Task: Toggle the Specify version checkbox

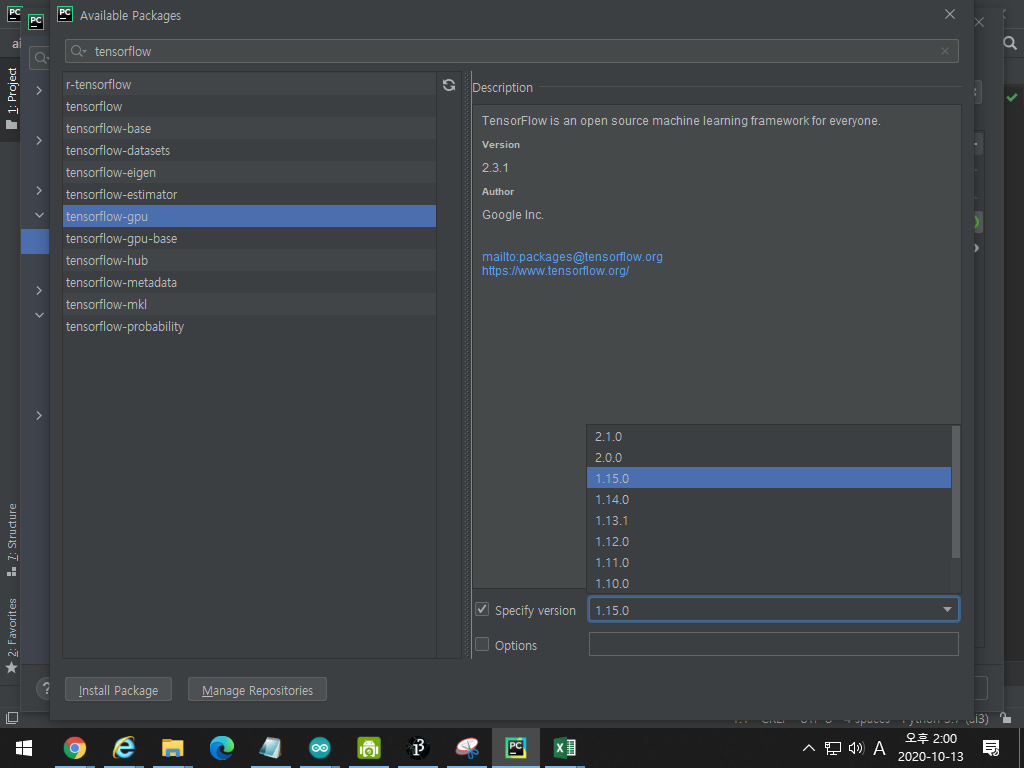Action: [482, 609]
